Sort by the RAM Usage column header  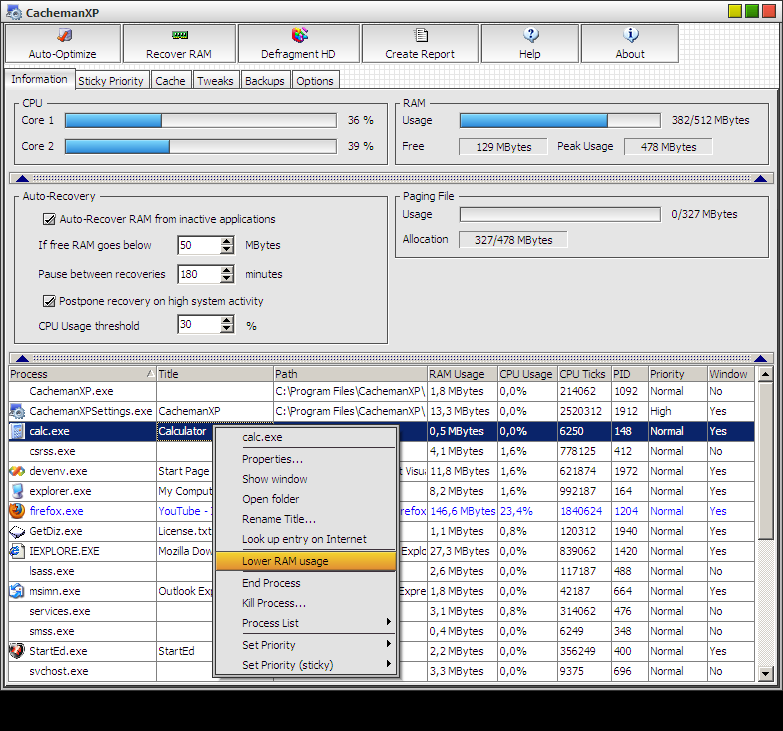[x=462, y=374]
